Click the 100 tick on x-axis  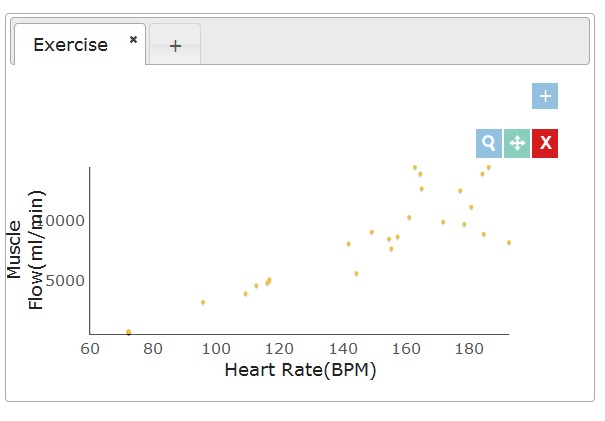[x=216, y=348]
